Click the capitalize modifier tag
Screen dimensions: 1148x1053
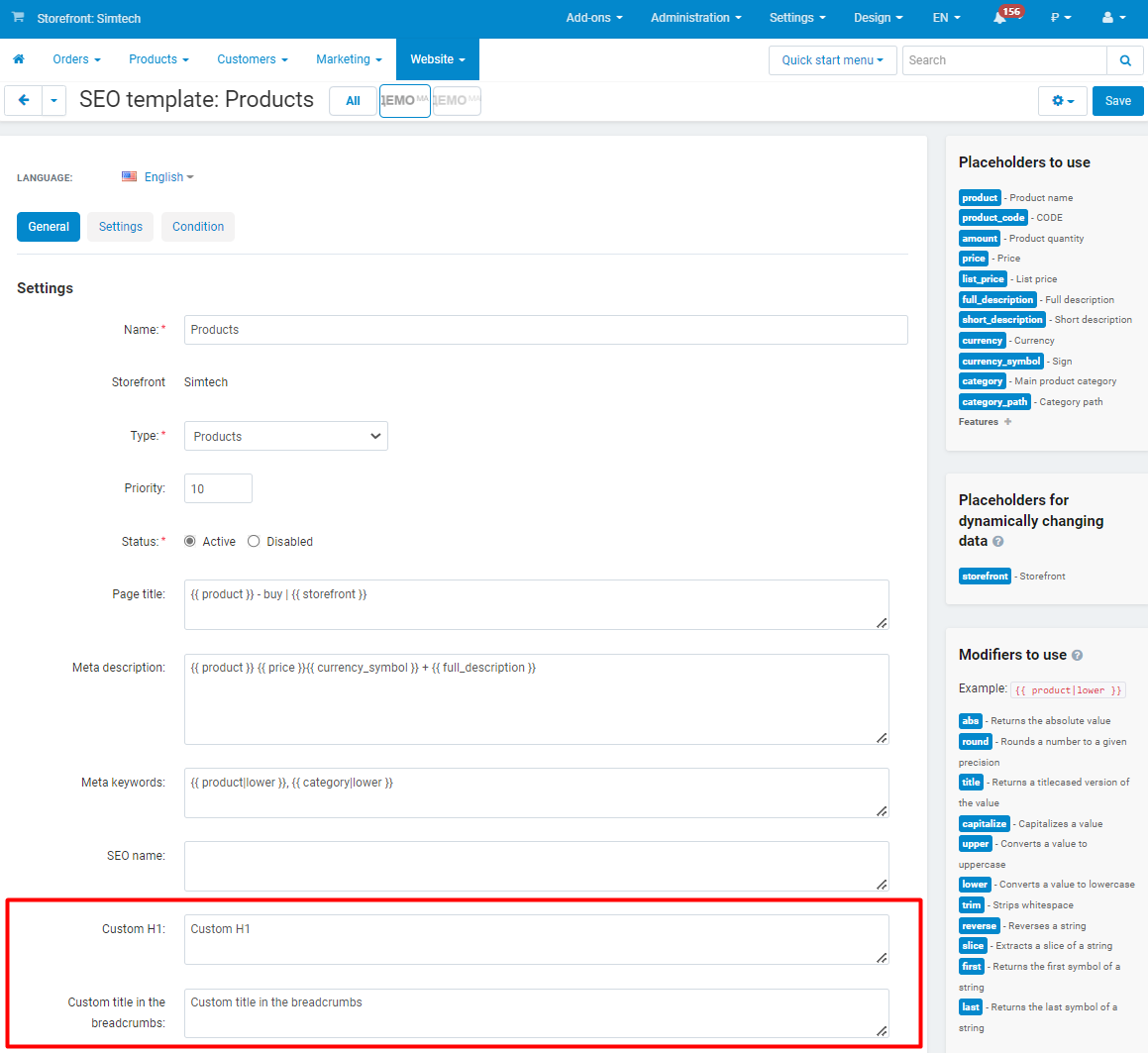coord(985,824)
